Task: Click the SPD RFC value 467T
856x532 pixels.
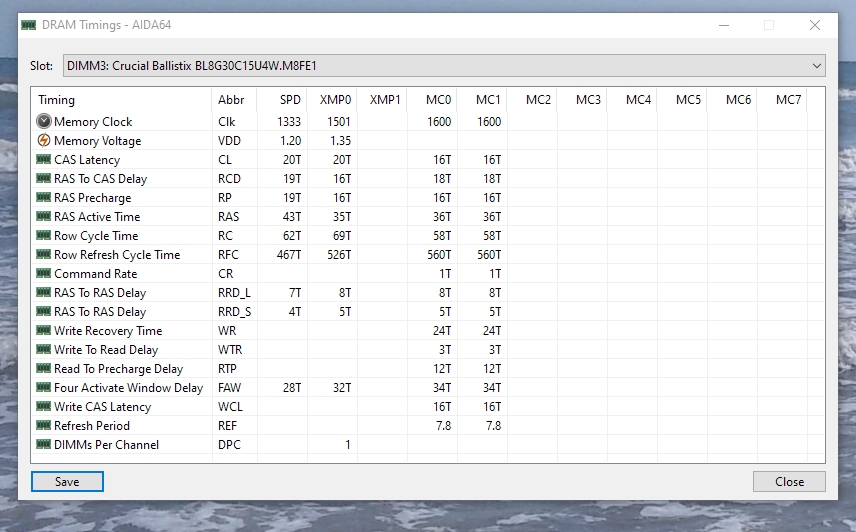Action: pyautogui.click(x=289, y=255)
